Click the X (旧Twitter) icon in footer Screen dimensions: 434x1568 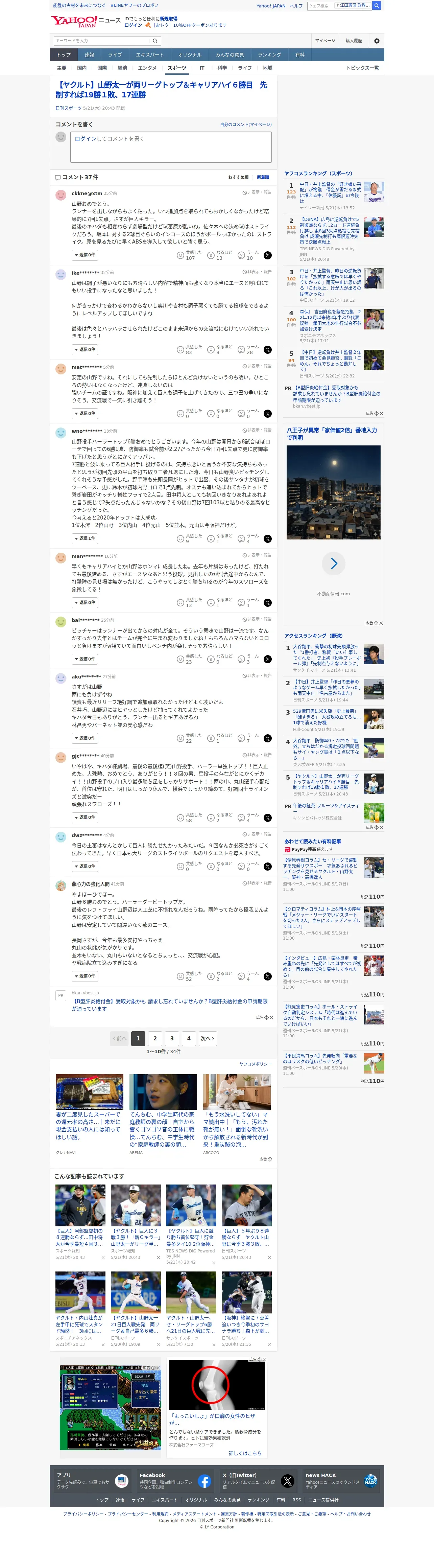click(x=287, y=1481)
